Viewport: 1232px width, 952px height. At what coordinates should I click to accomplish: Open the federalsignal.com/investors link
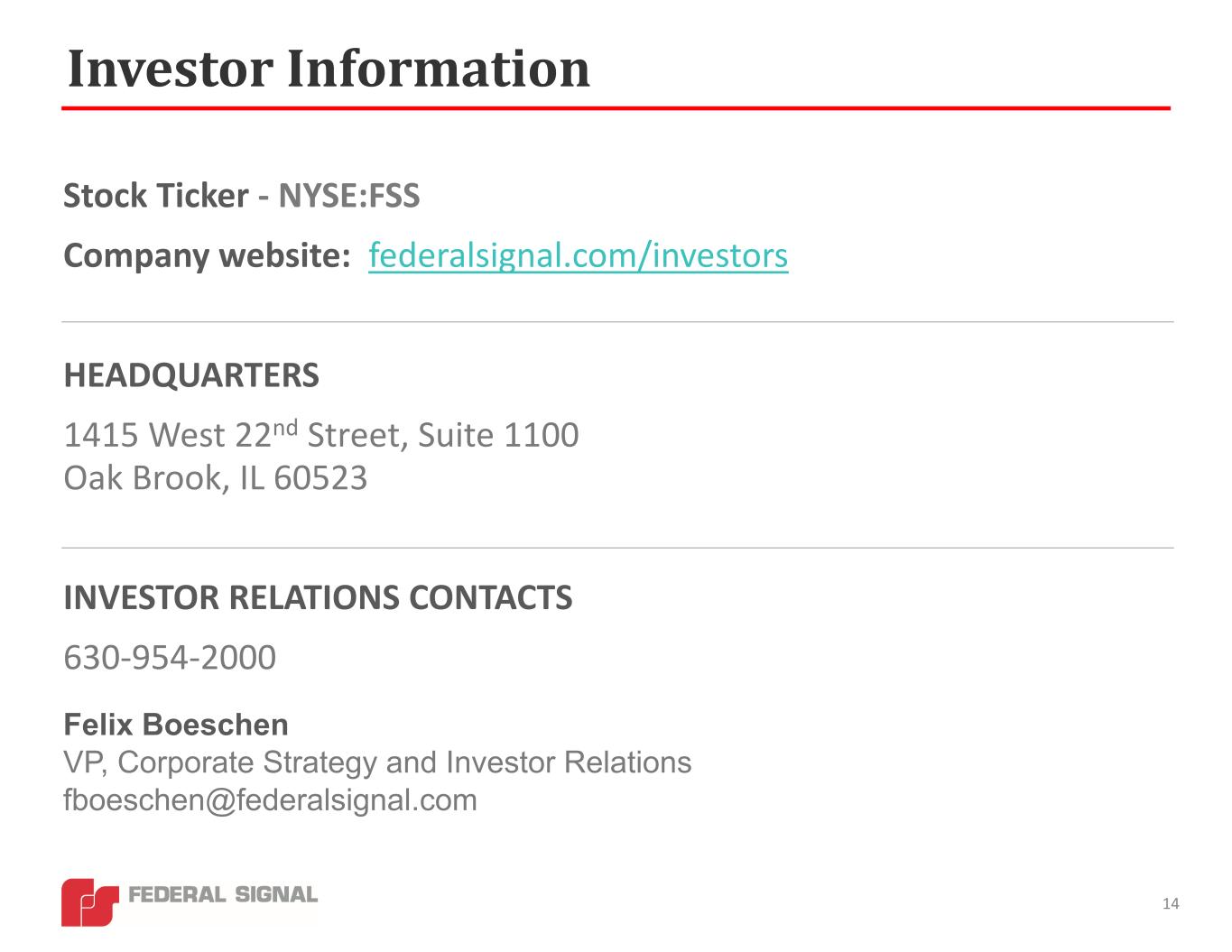coord(578,255)
